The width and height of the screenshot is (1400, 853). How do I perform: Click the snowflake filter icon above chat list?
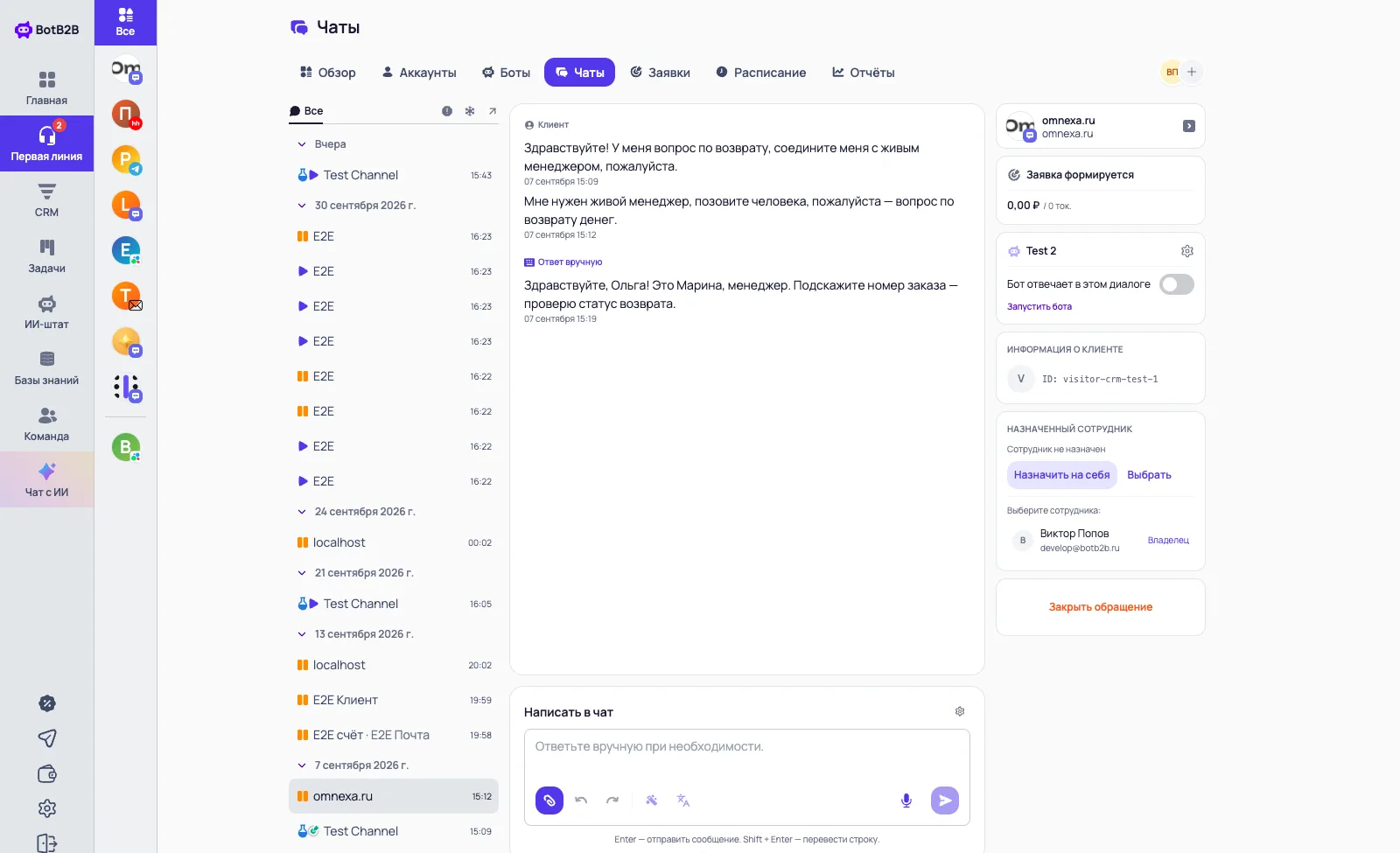click(x=470, y=111)
